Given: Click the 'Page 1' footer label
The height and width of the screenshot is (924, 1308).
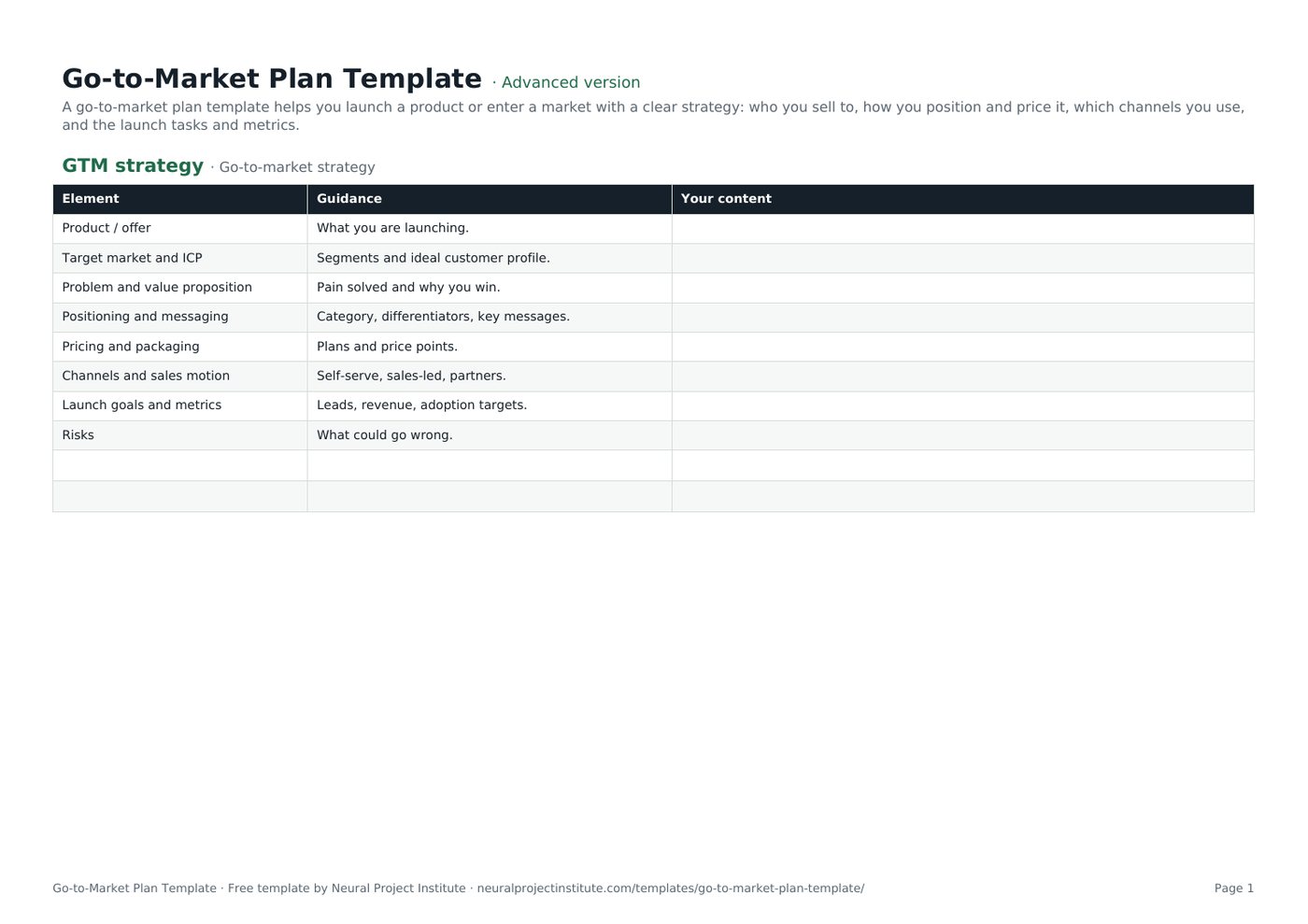Looking at the screenshot, I should pos(1234,888).
